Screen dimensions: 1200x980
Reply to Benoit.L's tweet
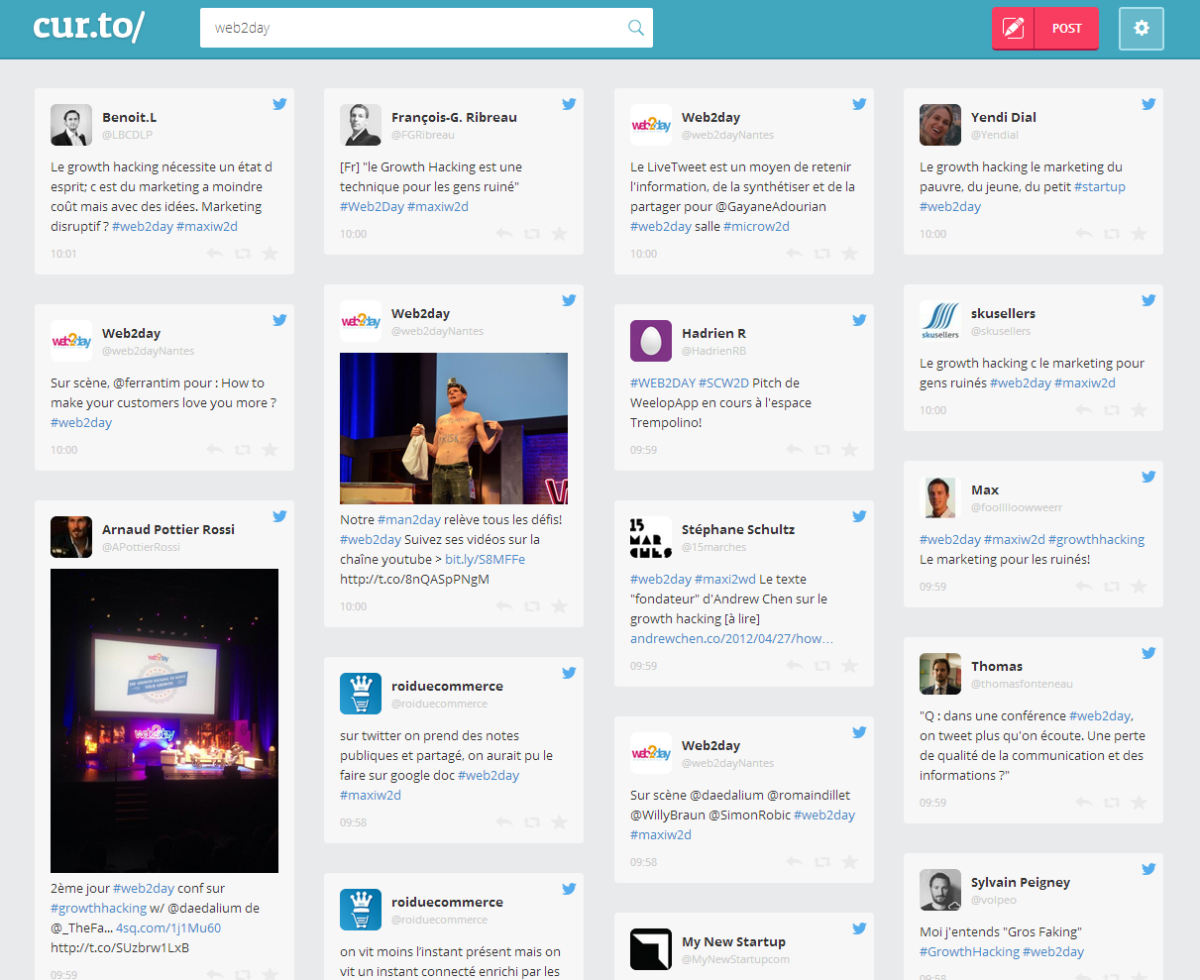point(214,254)
